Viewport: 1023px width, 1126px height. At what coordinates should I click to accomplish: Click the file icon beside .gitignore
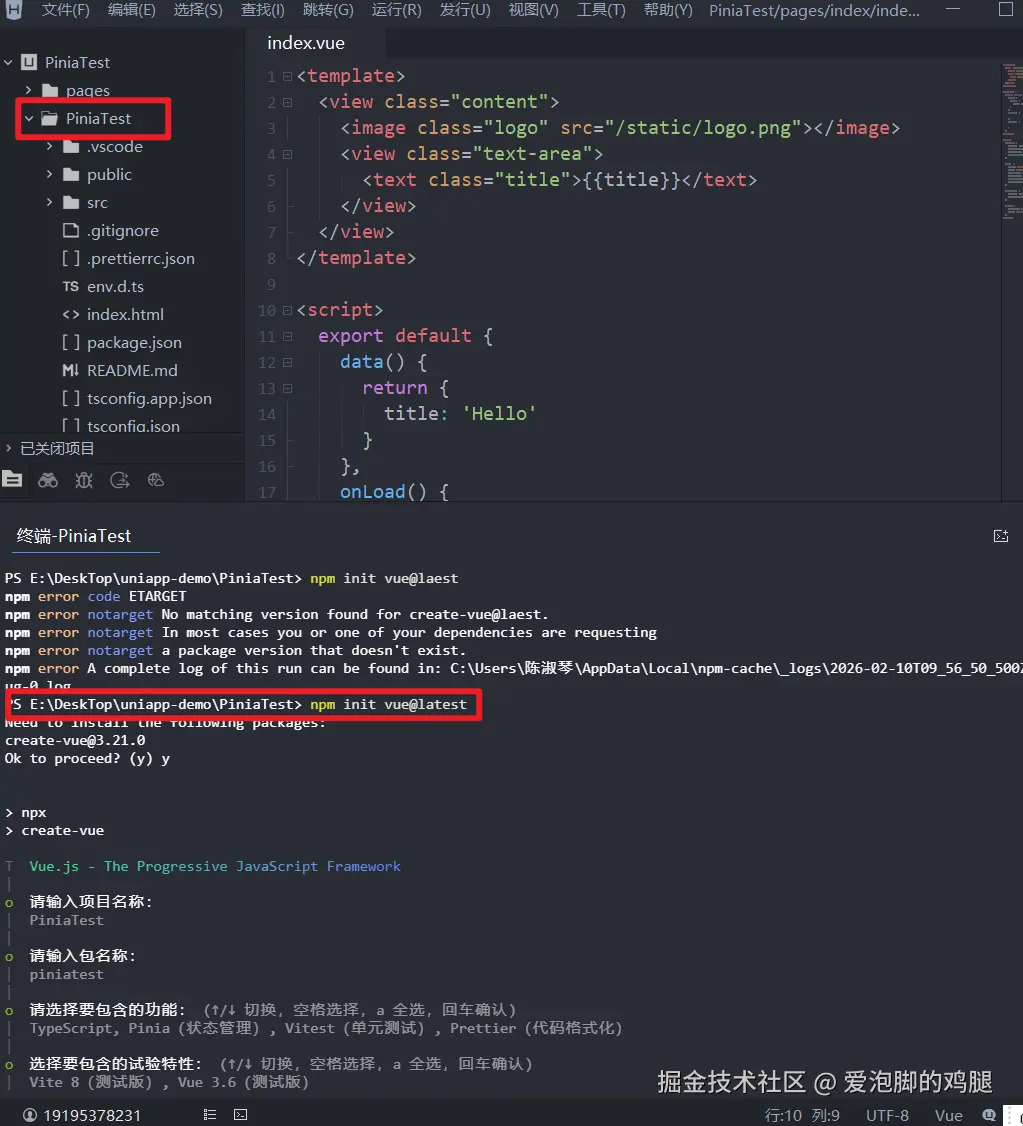click(70, 231)
